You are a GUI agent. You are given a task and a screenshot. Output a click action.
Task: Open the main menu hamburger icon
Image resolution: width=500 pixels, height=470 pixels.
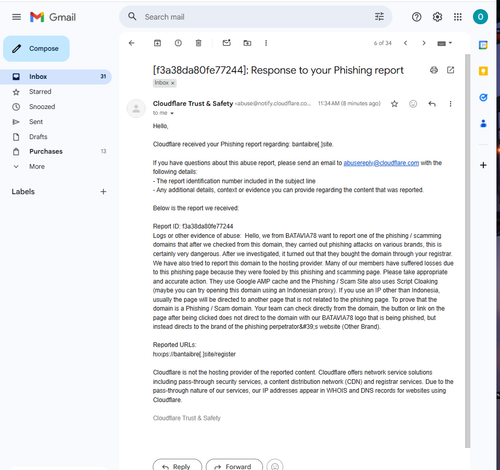click(x=16, y=17)
